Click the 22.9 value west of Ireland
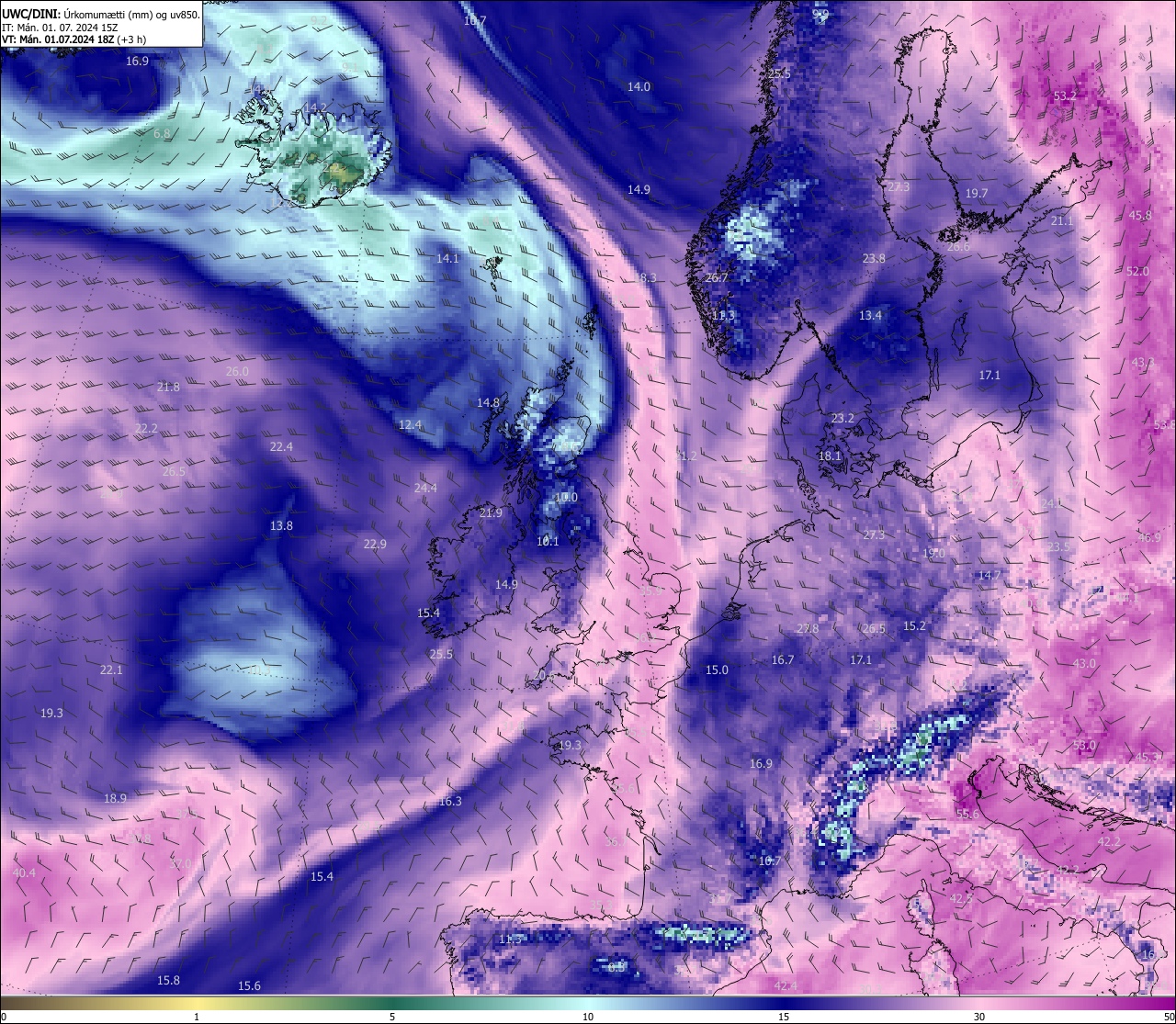This screenshot has height=1024, width=1176. coord(375,544)
